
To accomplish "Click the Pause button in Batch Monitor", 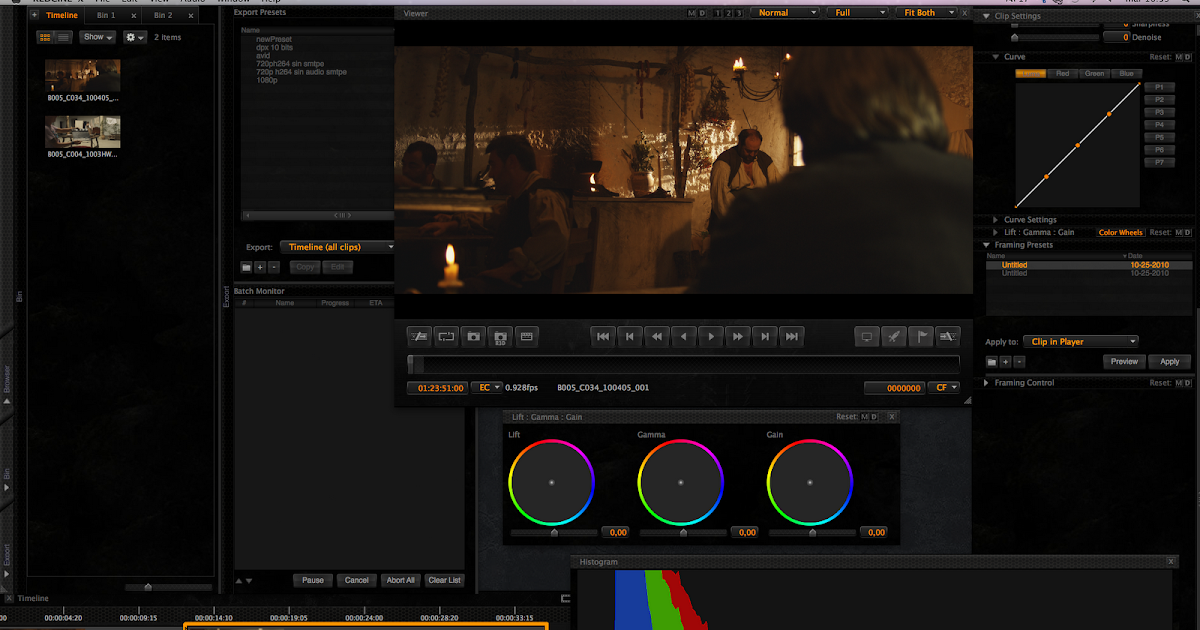I will [313, 580].
